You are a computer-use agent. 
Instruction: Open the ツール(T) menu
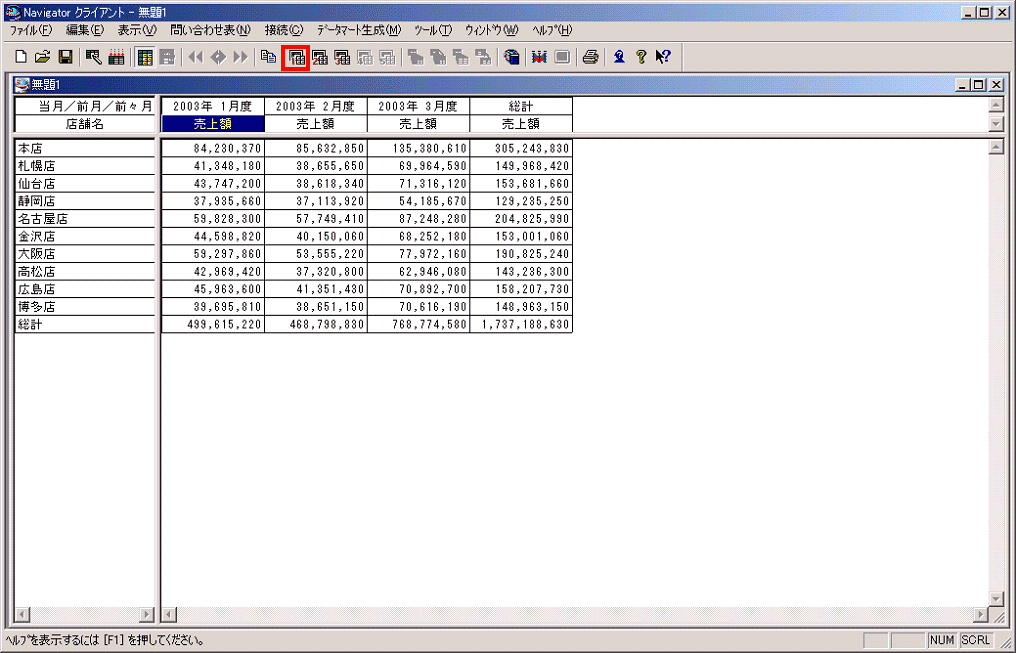coord(433,30)
